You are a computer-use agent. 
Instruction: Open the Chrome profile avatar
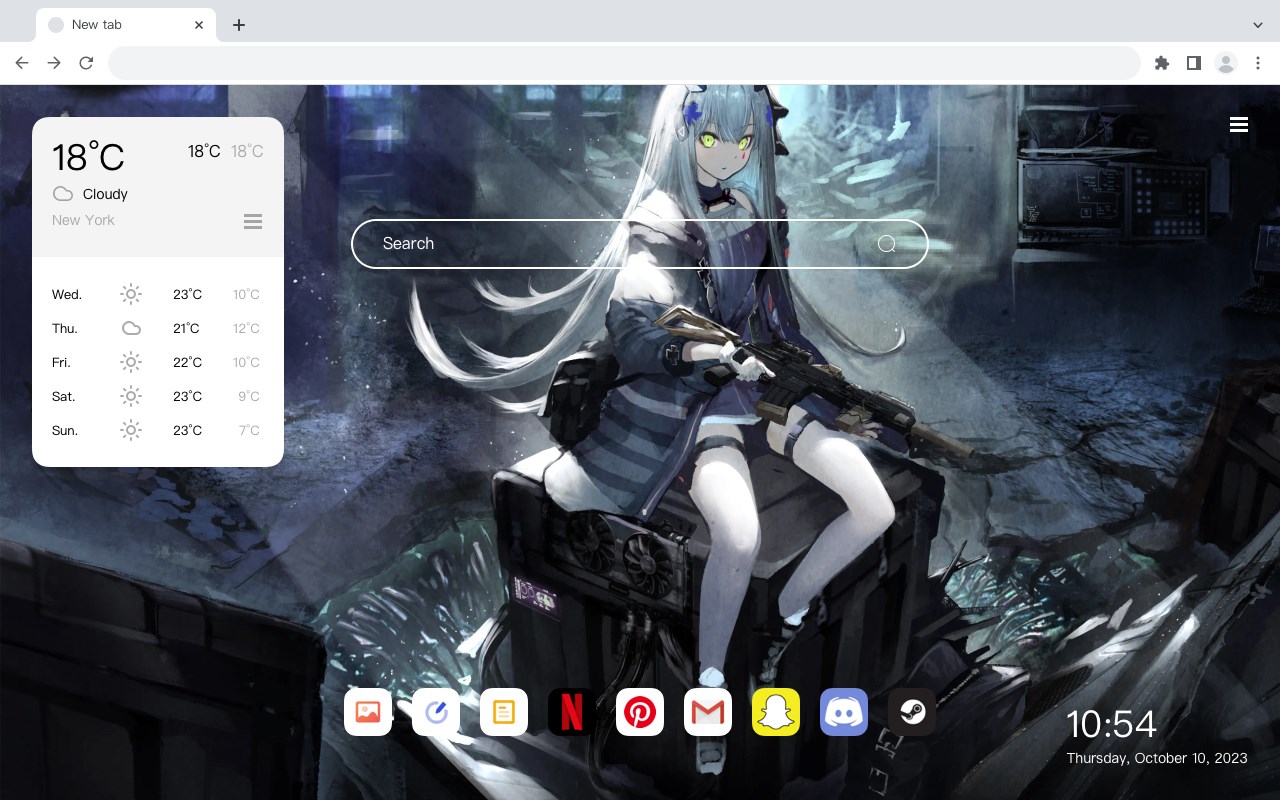point(1226,63)
